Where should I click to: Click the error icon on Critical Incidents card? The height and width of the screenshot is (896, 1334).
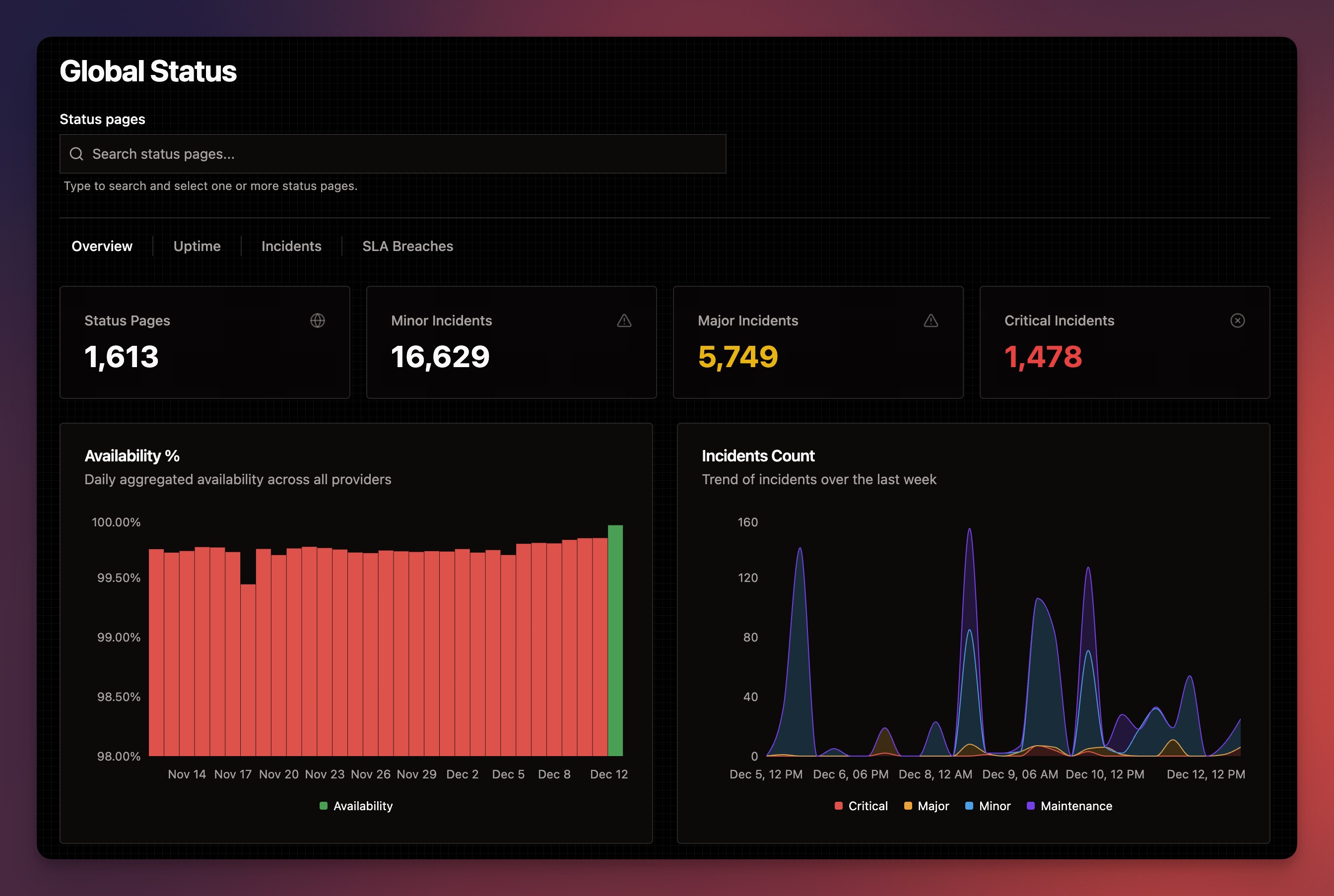pyautogui.click(x=1237, y=320)
